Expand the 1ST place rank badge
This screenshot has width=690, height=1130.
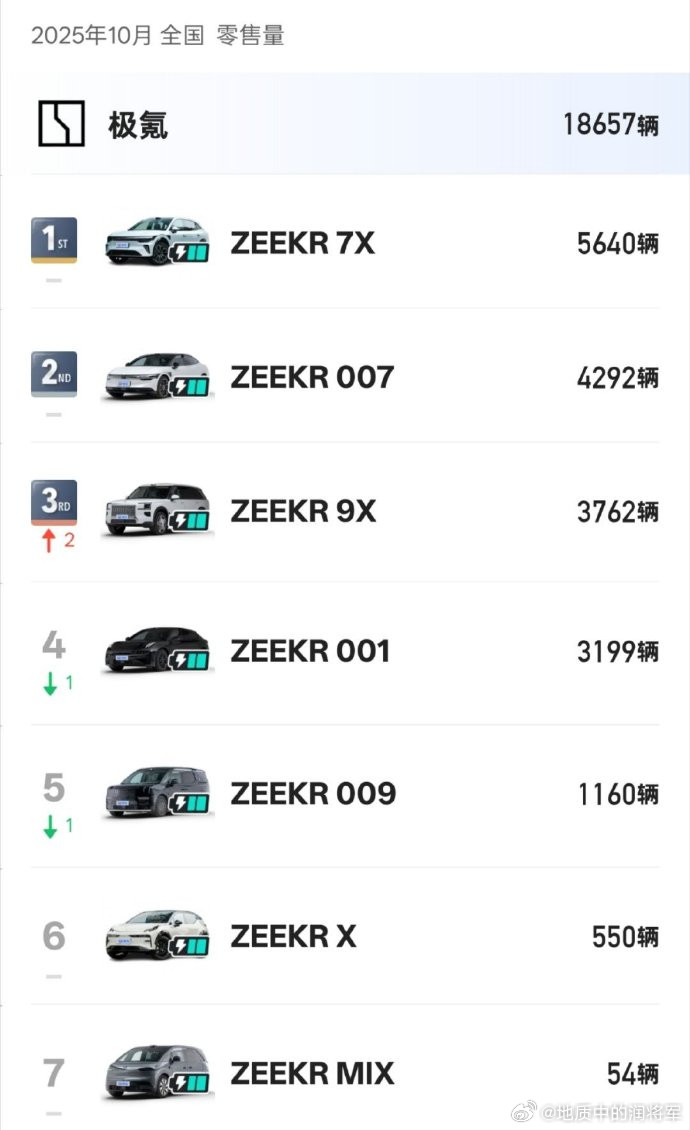click(x=53, y=240)
